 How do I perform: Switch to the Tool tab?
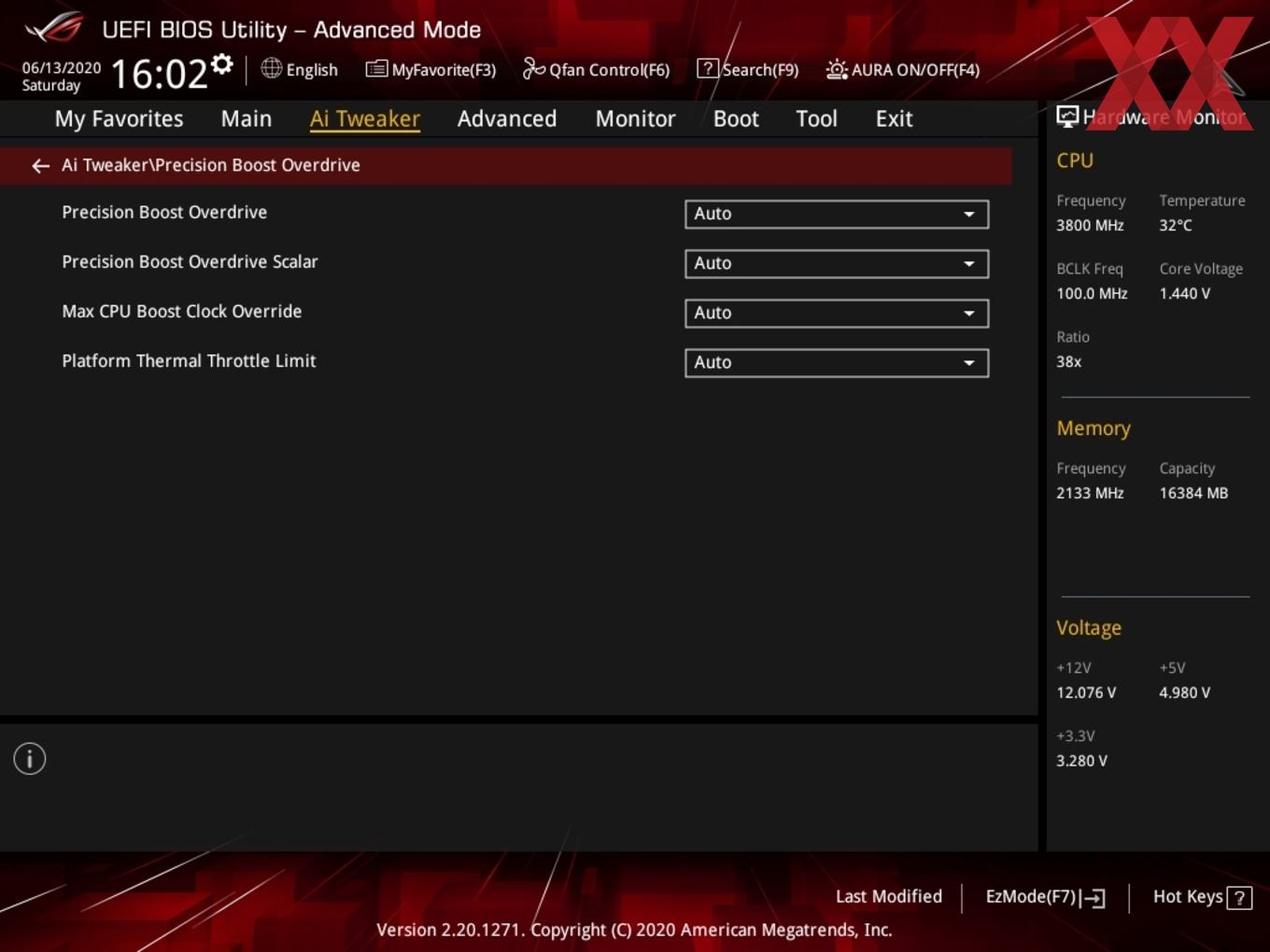[x=816, y=119]
